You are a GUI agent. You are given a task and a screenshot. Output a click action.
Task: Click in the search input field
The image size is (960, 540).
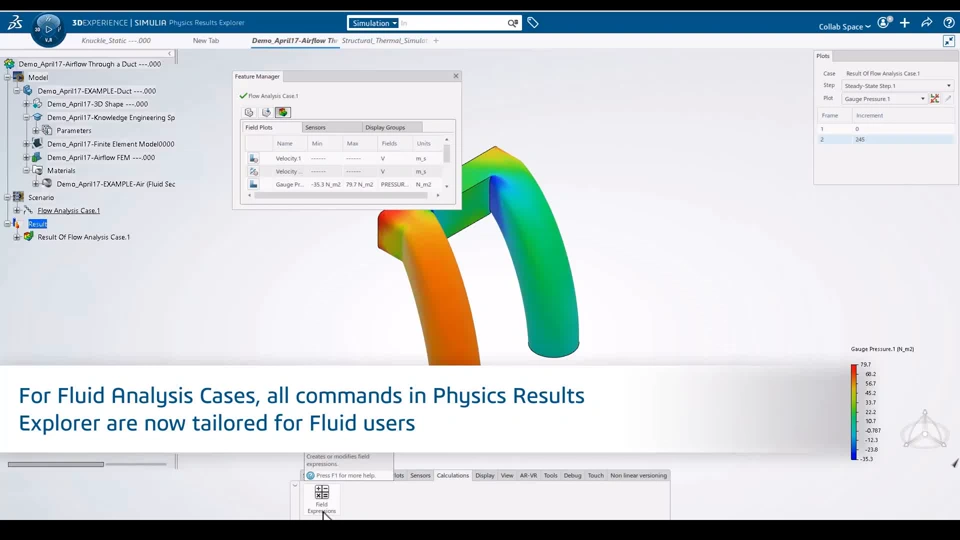(452, 23)
